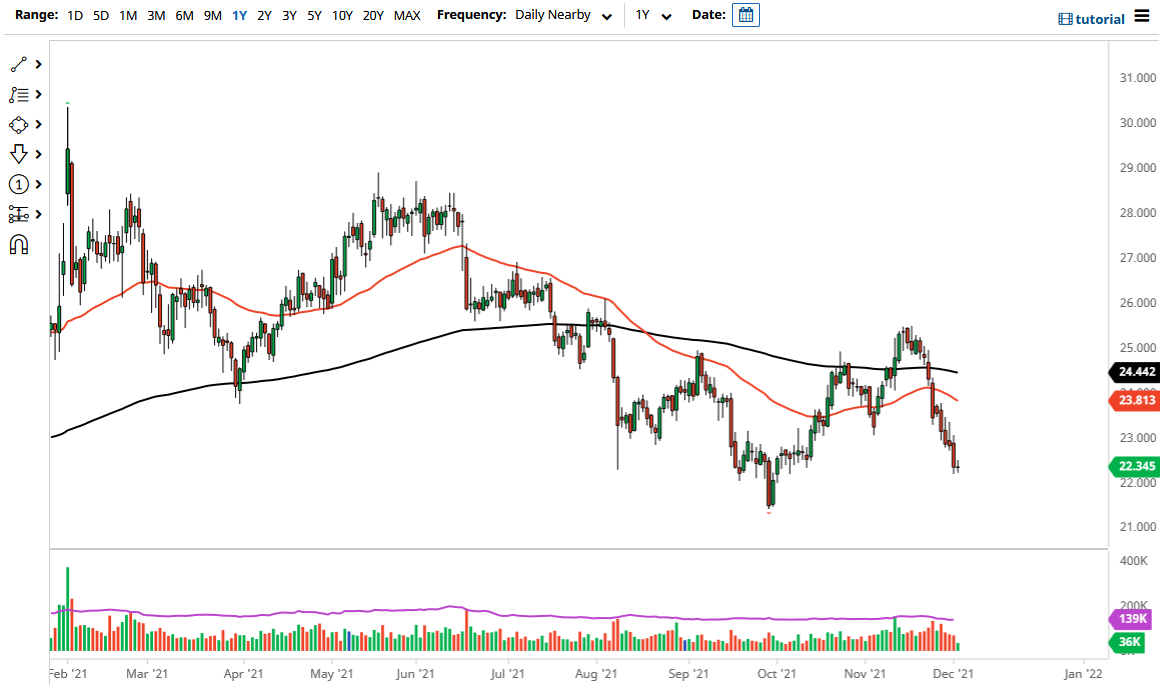Open the tutorial video link
Screen dimensions: 1164x688
tap(1091, 19)
